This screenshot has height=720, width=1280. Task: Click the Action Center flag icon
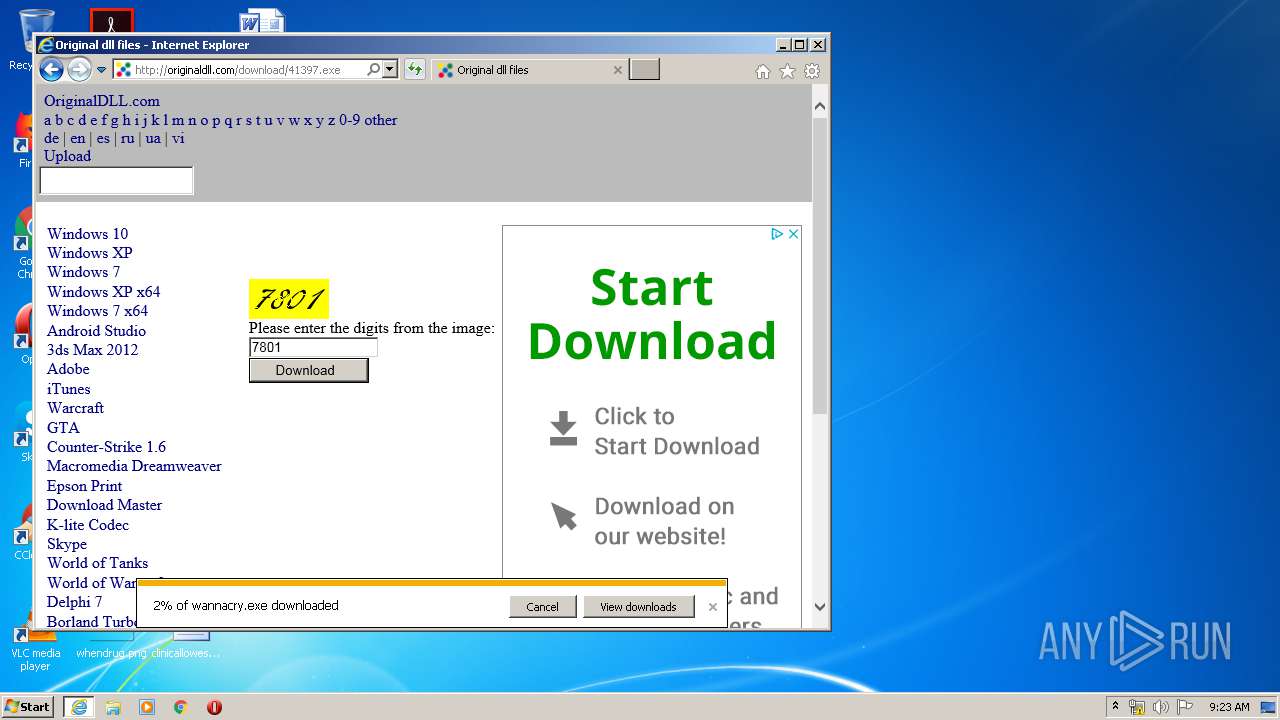pos(1185,707)
